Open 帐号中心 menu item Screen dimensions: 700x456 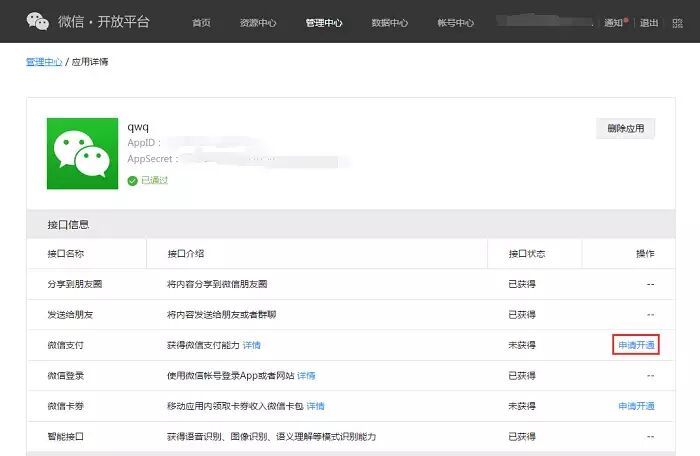[455, 23]
